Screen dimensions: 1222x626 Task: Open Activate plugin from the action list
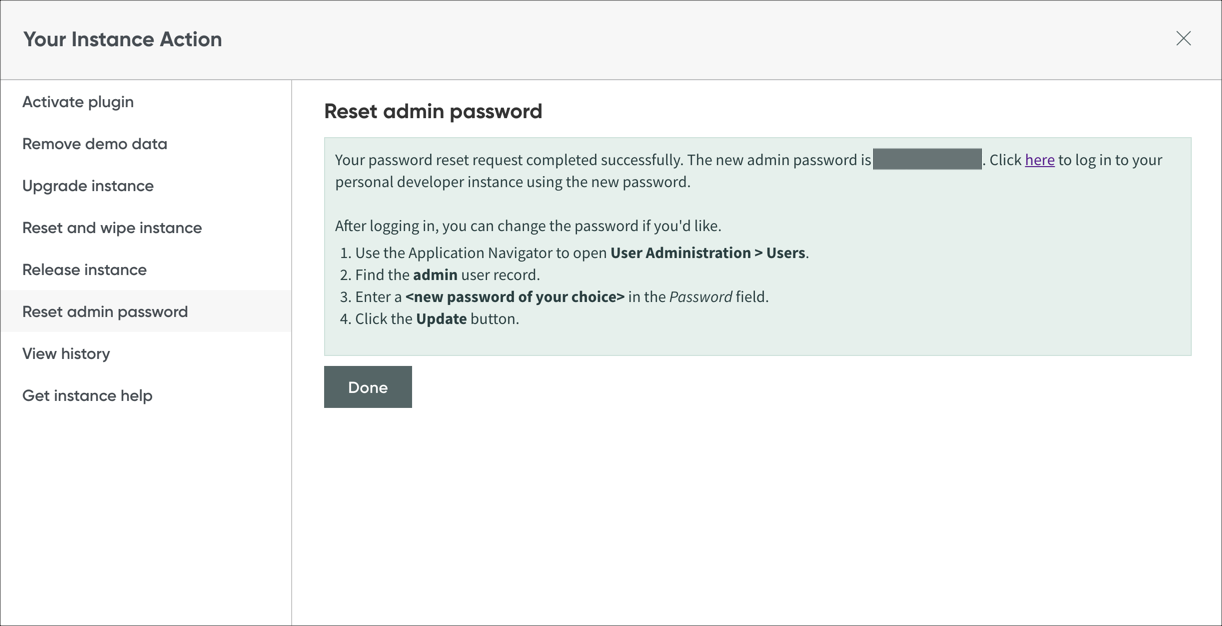tap(78, 101)
